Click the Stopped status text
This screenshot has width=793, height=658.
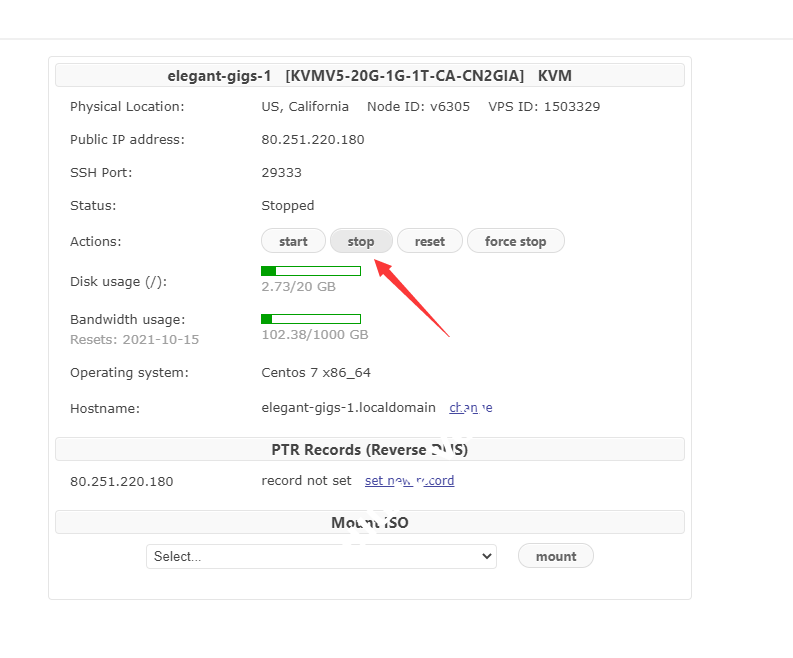tap(288, 206)
